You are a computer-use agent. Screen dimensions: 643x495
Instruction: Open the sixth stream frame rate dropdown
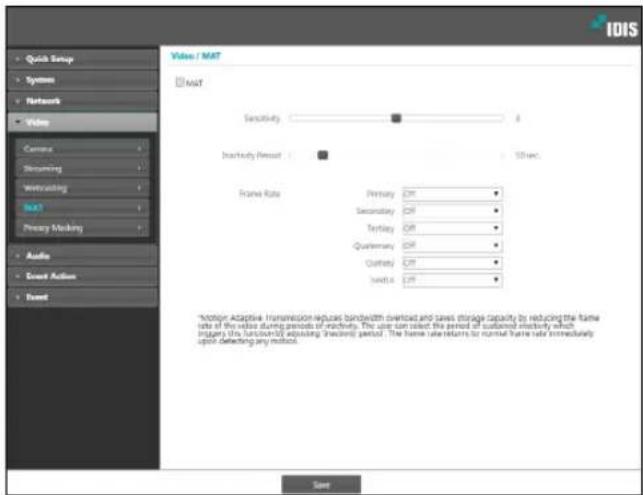pyautogui.click(x=452, y=280)
